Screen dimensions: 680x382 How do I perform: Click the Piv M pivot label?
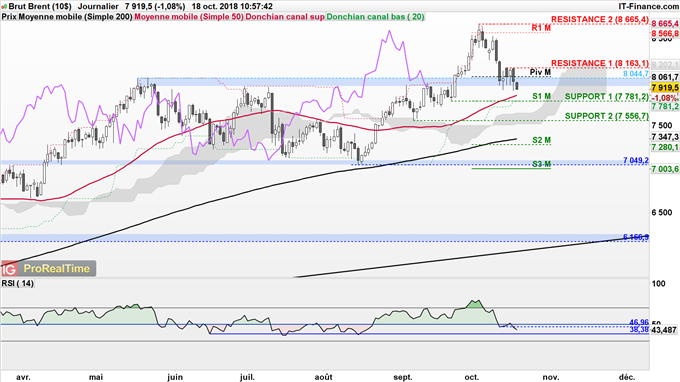click(x=540, y=72)
